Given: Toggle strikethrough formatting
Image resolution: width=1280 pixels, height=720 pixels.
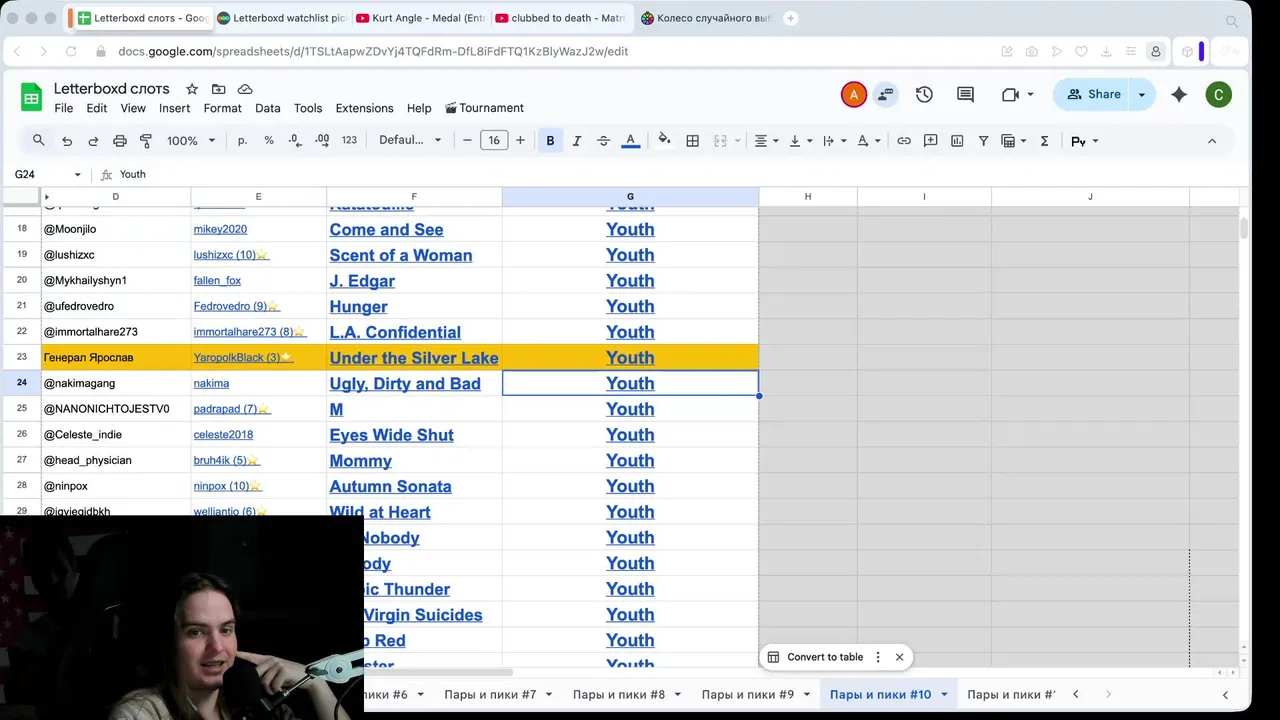Looking at the screenshot, I should 603,141.
